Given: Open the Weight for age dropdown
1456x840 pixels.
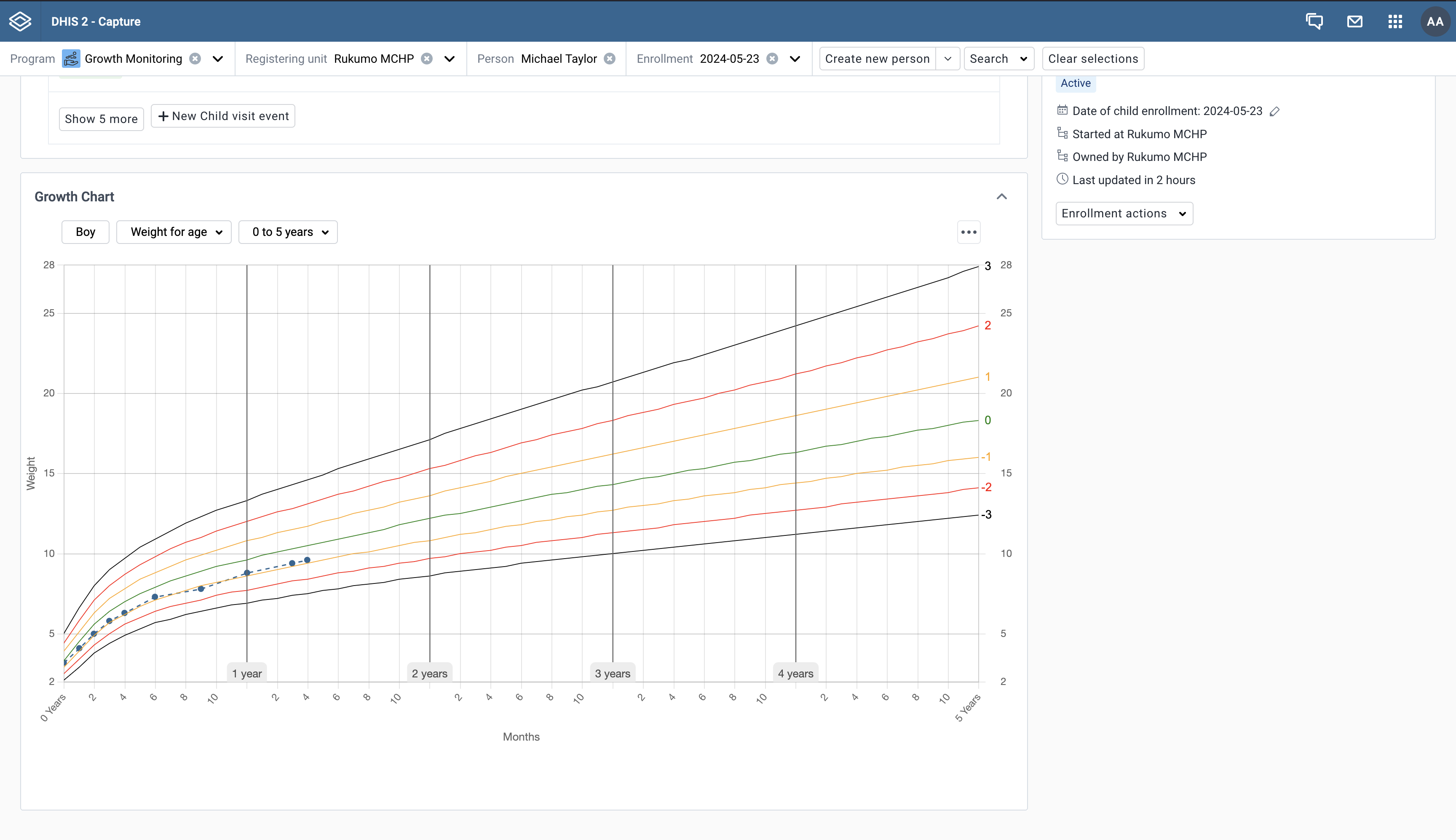Looking at the screenshot, I should (x=174, y=232).
